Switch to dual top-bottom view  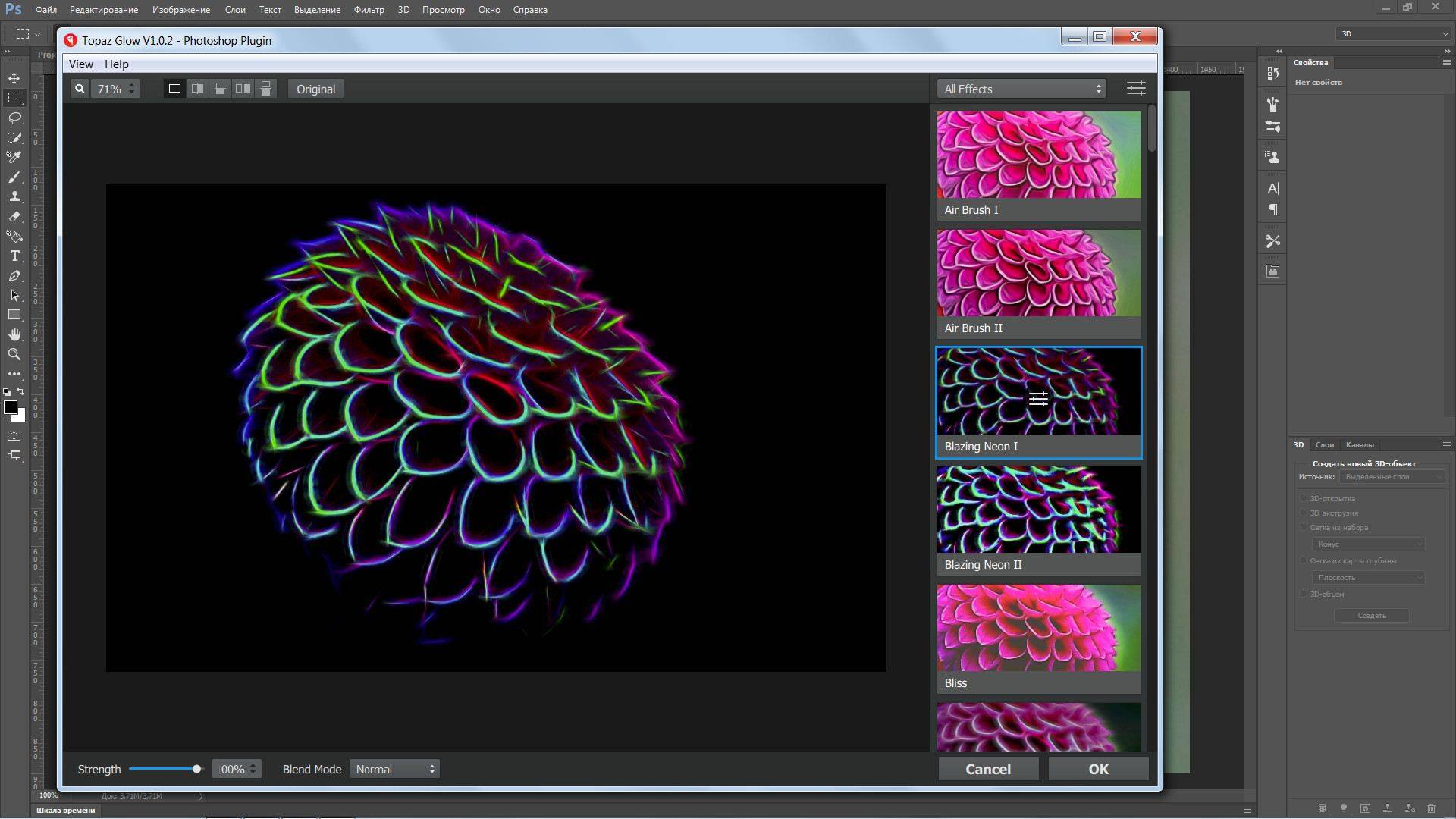pos(265,89)
